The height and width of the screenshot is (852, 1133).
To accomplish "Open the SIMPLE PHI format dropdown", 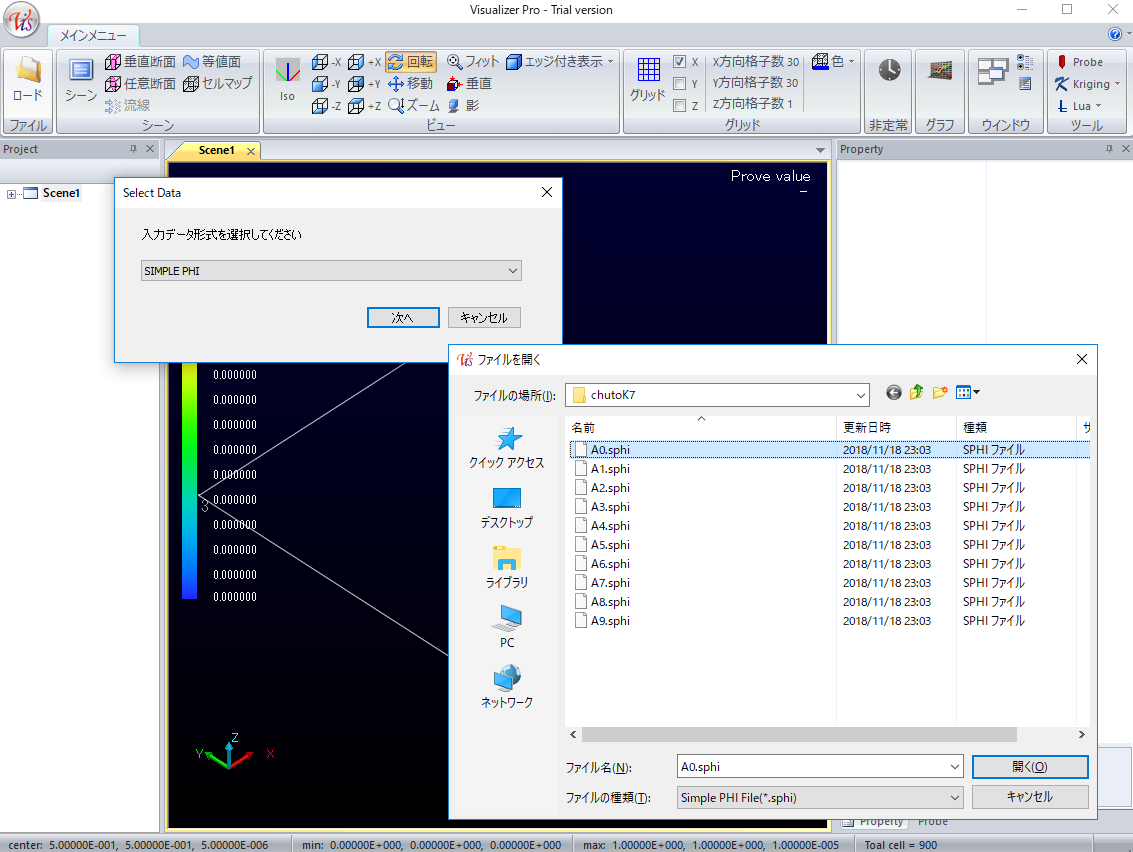I will point(331,271).
